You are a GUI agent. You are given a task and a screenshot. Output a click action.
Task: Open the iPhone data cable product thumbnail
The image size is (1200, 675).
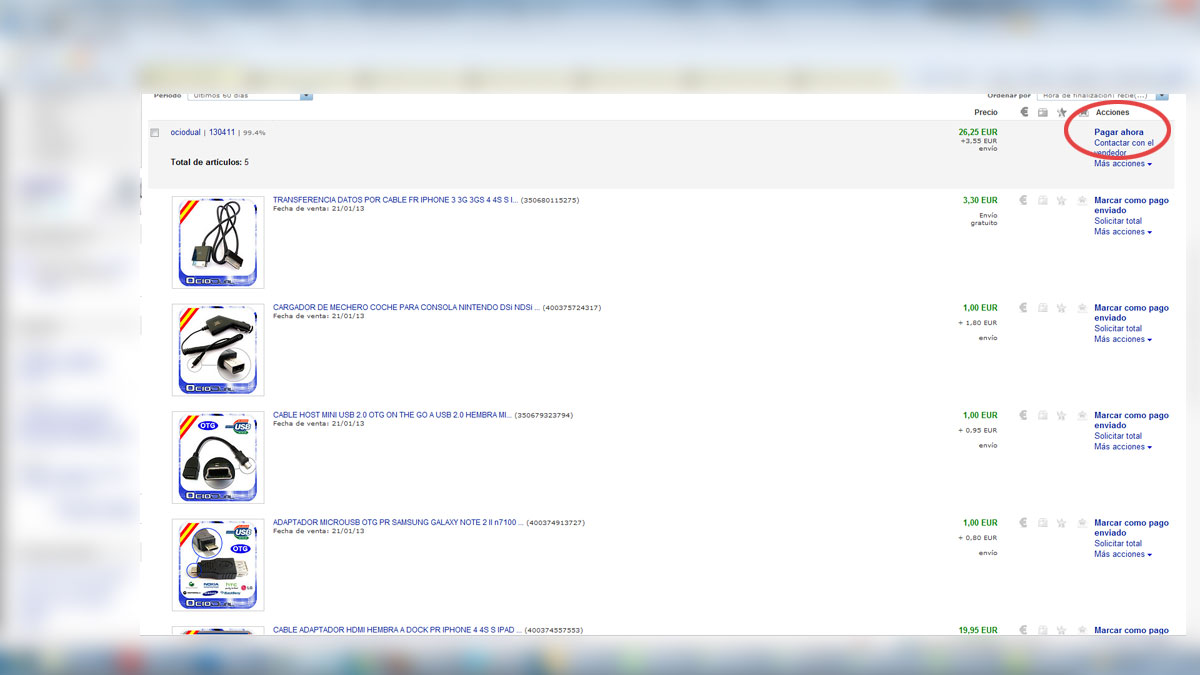pyautogui.click(x=218, y=242)
